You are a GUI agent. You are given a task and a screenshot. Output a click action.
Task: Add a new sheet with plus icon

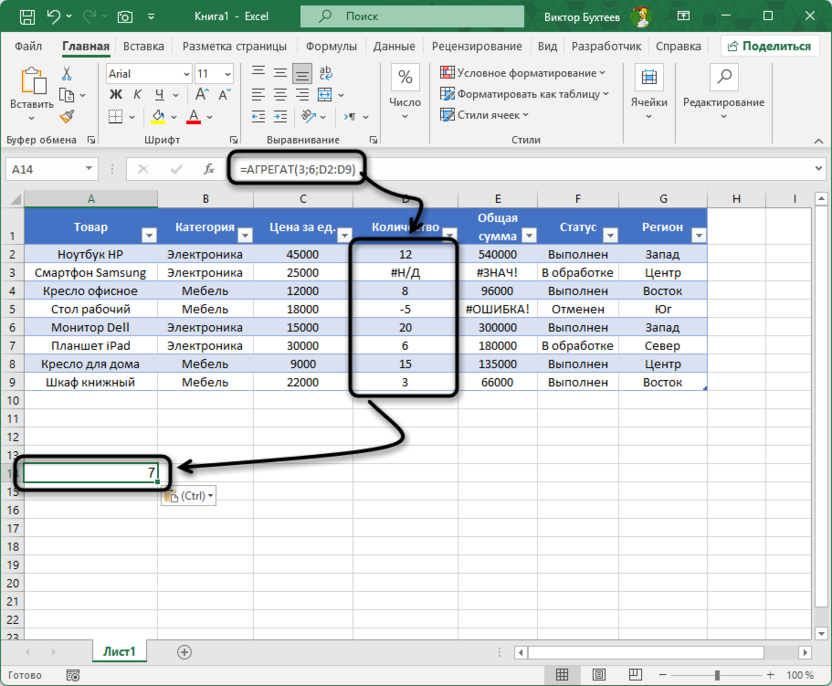pyautogui.click(x=184, y=651)
